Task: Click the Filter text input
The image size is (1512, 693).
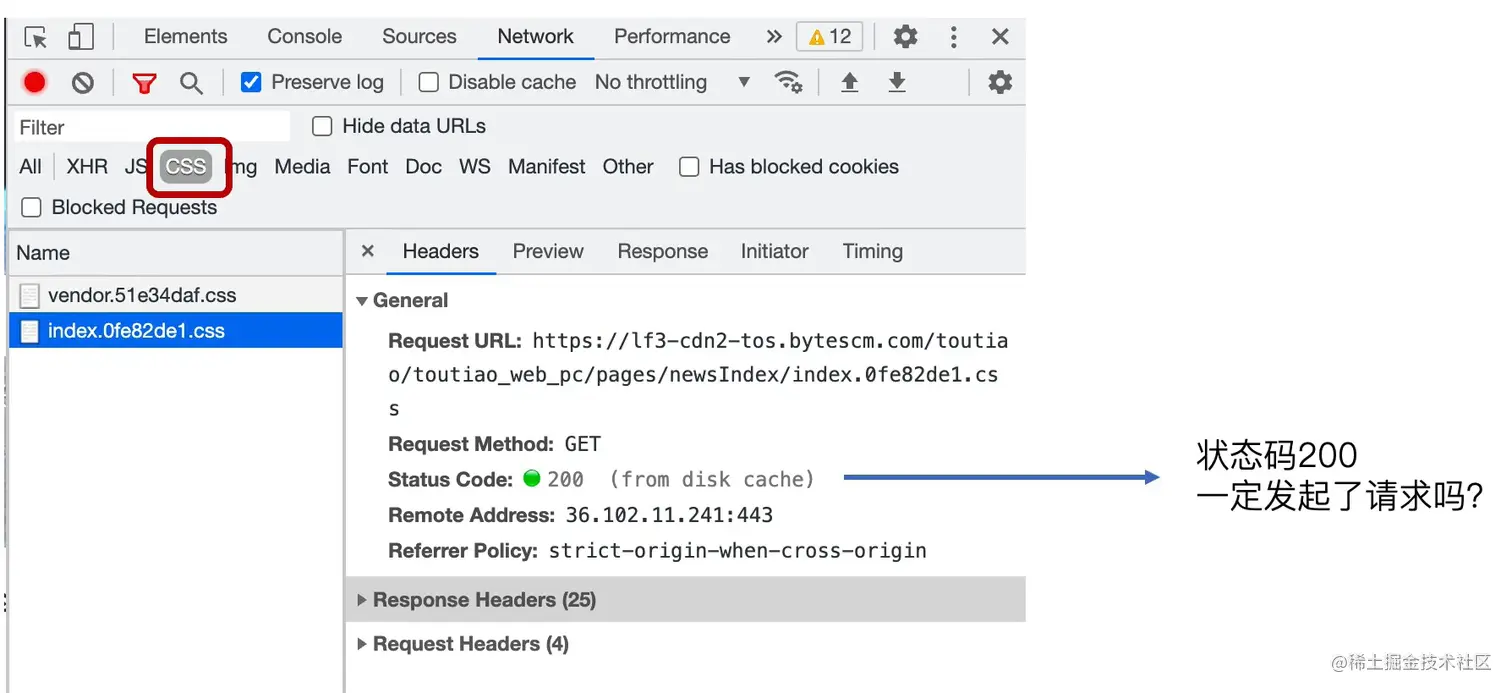Action: click(x=150, y=127)
